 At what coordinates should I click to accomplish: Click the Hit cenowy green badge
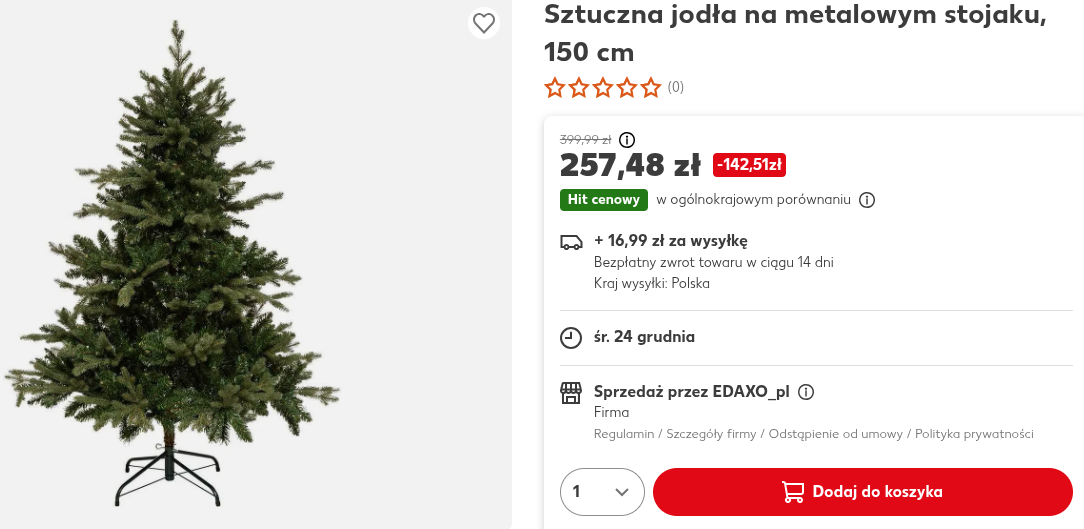point(604,200)
